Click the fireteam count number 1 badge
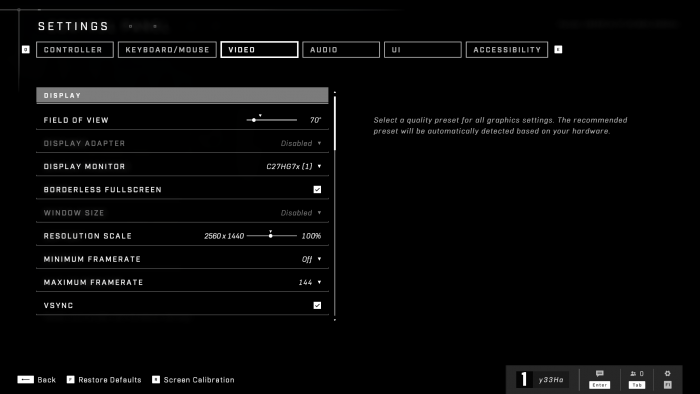 tap(524, 380)
